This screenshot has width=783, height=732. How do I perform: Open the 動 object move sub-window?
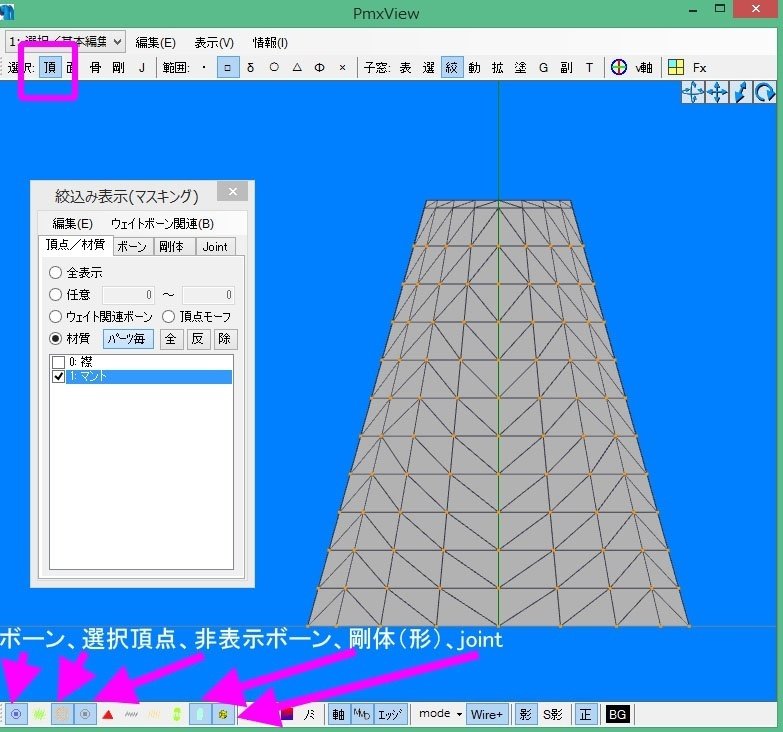tap(474, 67)
